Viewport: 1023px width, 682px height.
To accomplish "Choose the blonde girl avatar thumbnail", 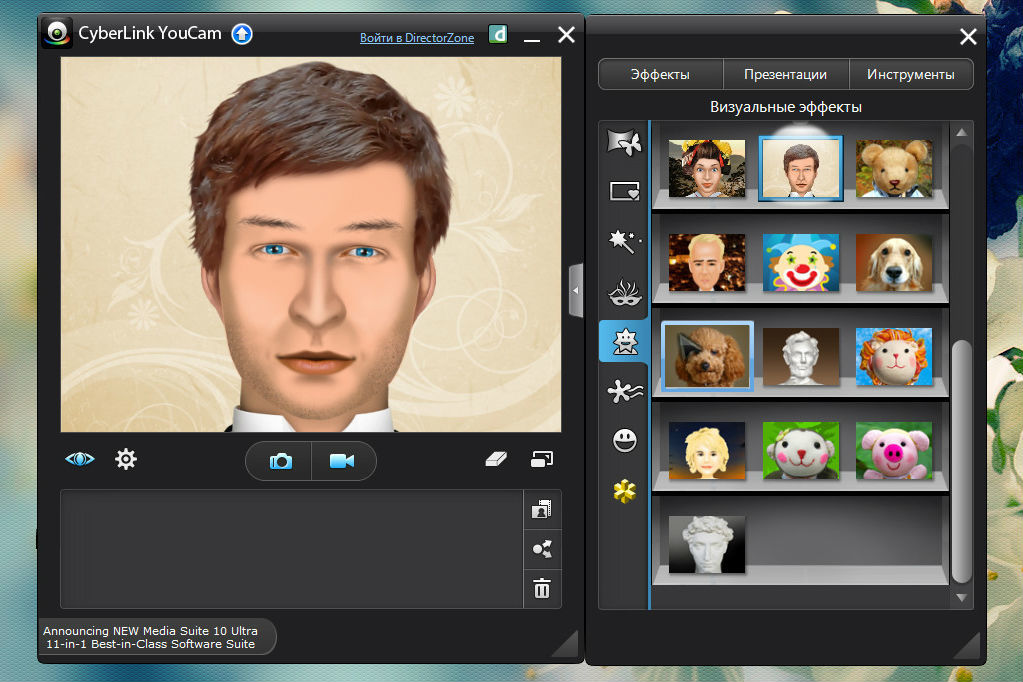I will [707, 450].
